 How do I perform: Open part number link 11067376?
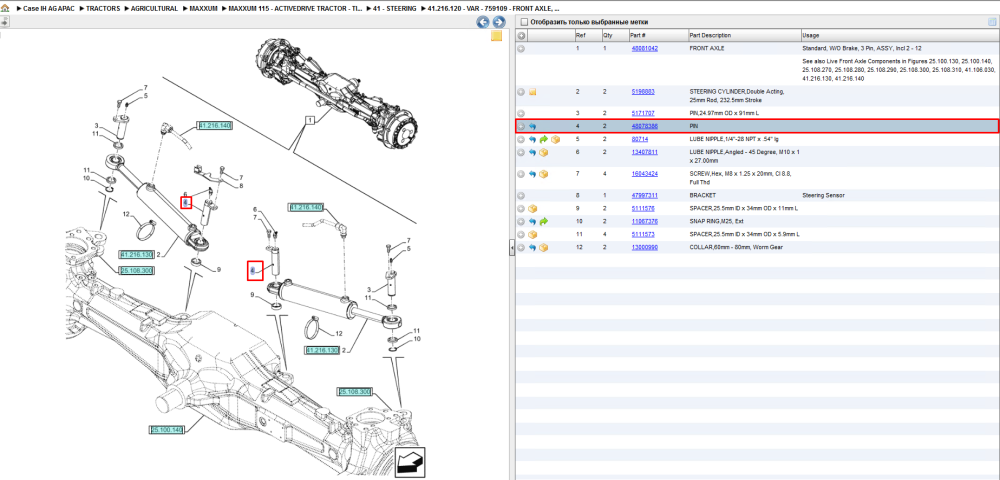pos(644,221)
